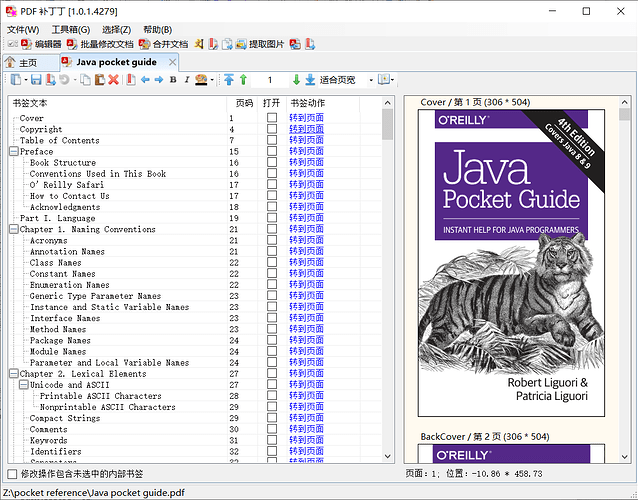Open dropdown arrow beside the undo icon
The image size is (638, 500).
click(75, 80)
